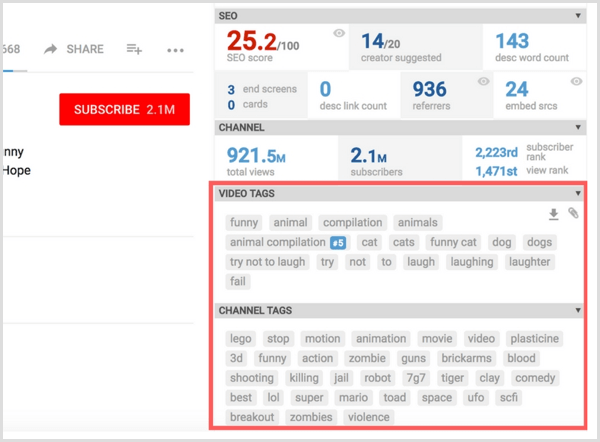
Task: Download the video tags list
Action: click(553, 214)
